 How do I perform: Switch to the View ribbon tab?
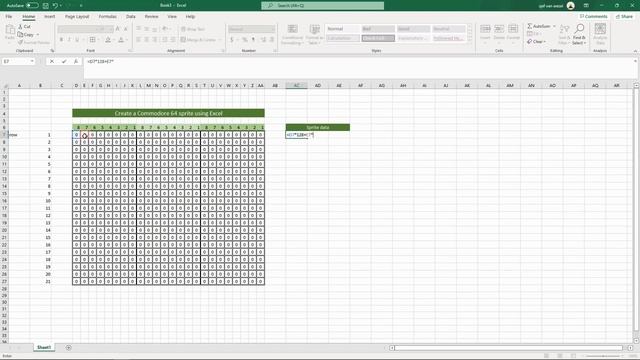pyautogui.click(x=172, y=17)
